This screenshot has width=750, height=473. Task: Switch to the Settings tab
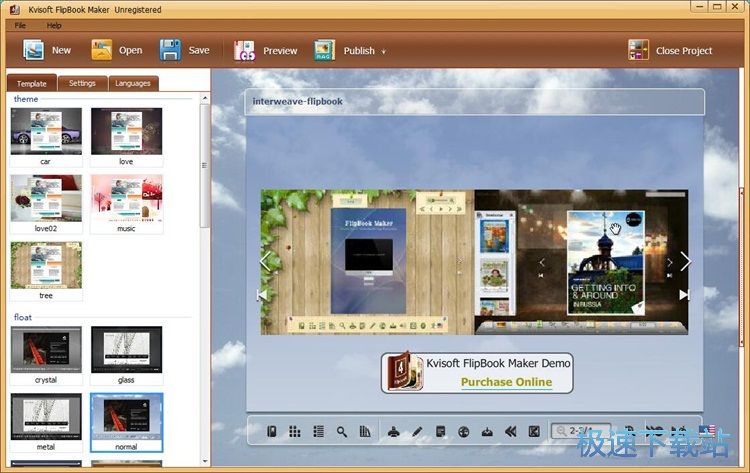tap(82, 83)
